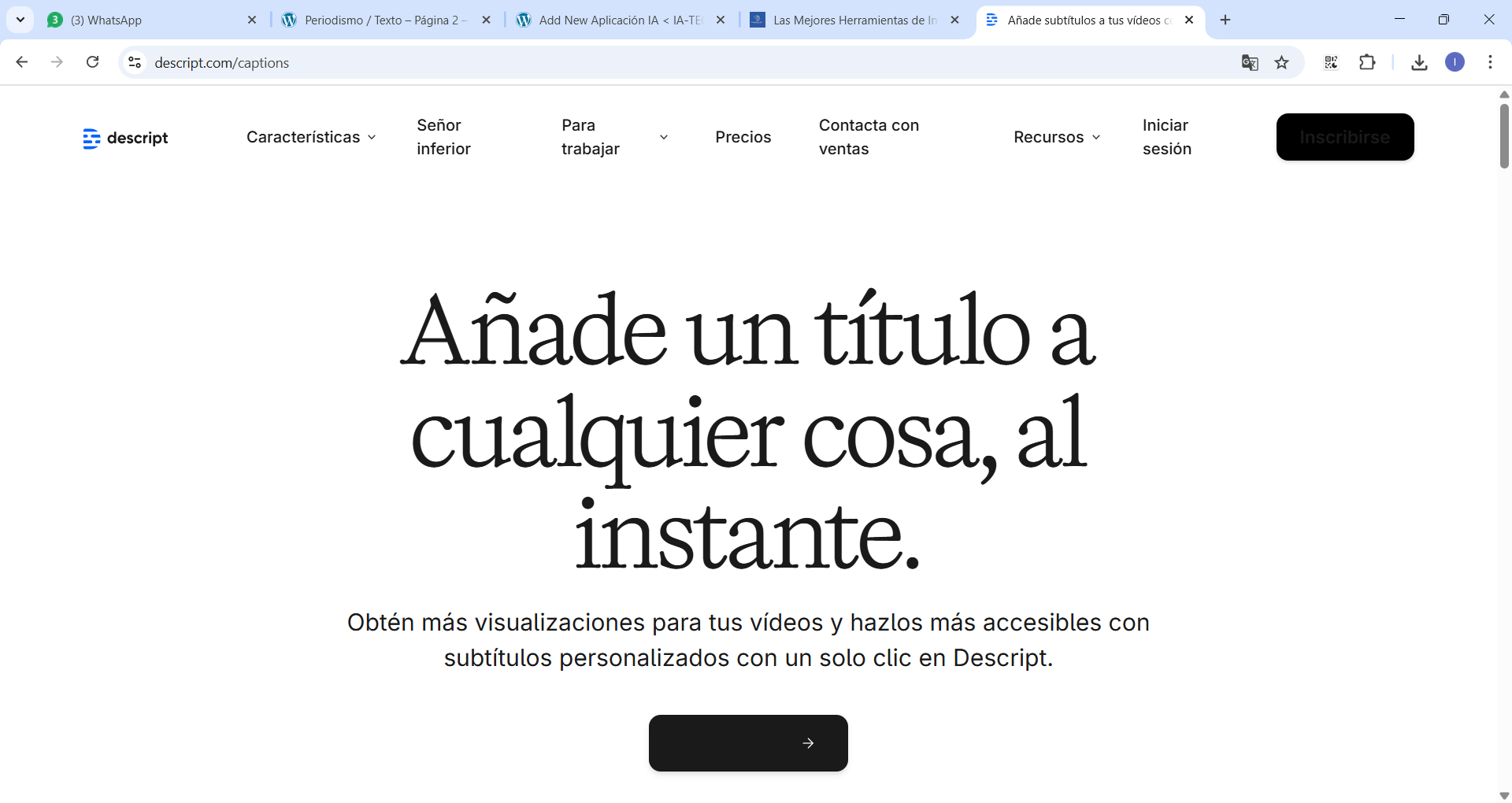Click the Google Translate icon in address bar
1512x803 pixels.
coord(1250,63)
